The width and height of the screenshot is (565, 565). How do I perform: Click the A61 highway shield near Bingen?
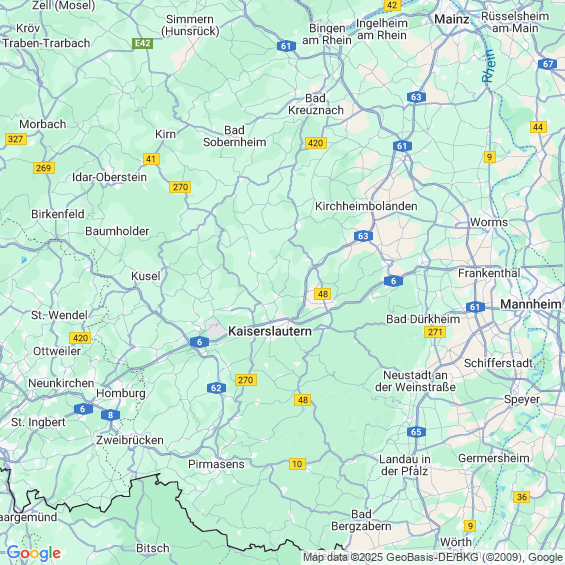(286, 46)
